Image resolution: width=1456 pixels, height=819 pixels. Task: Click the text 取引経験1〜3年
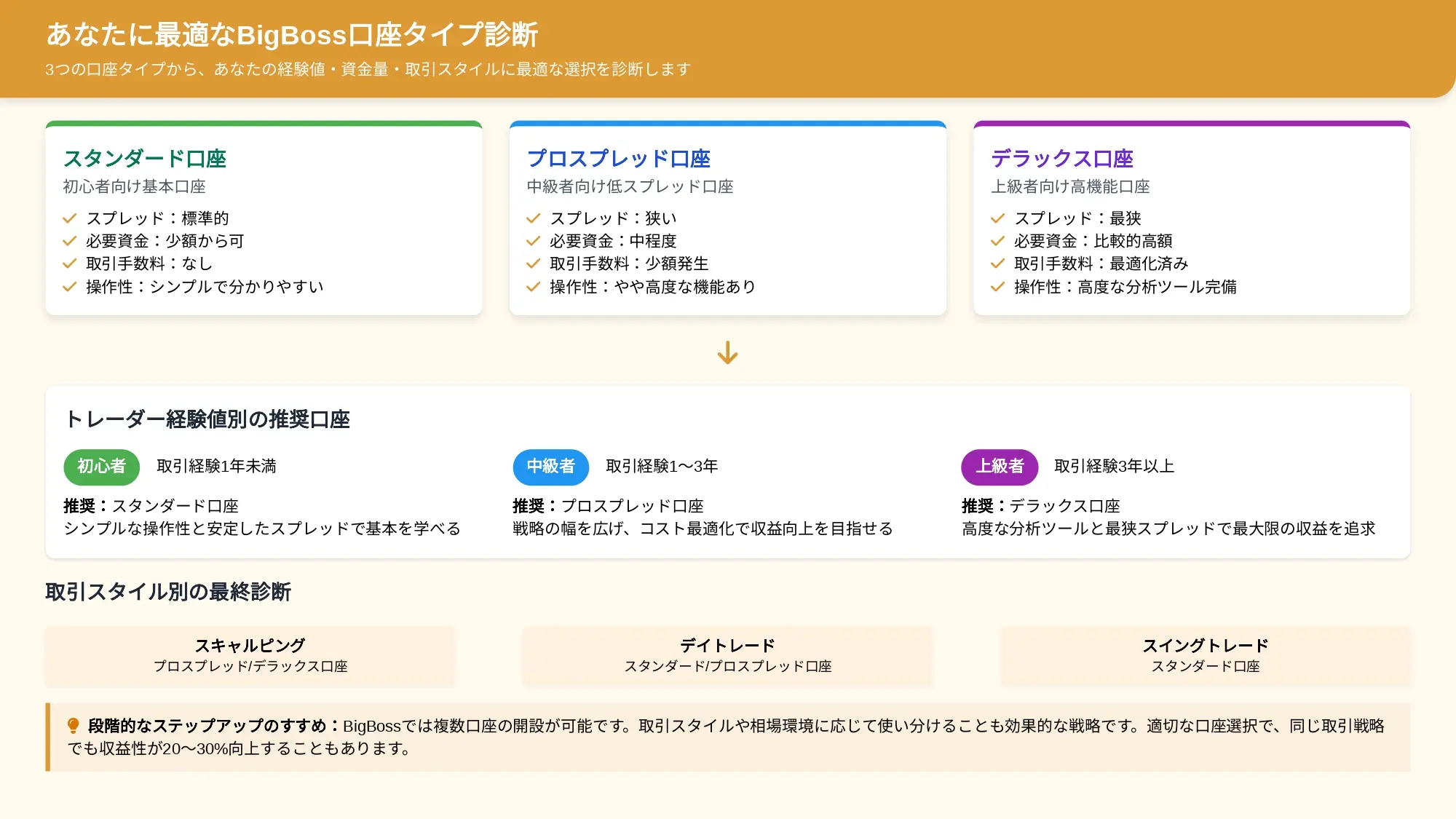tap(662, 467)
